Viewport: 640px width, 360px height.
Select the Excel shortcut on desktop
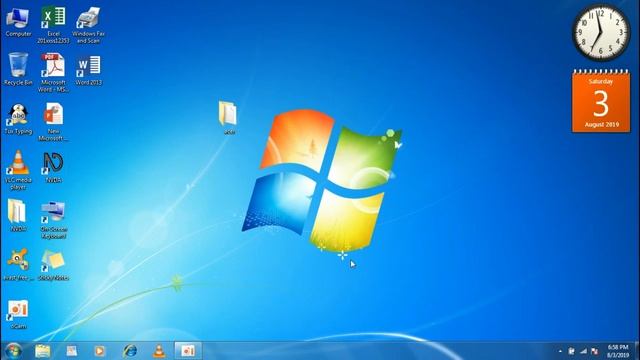click(53, 24)
